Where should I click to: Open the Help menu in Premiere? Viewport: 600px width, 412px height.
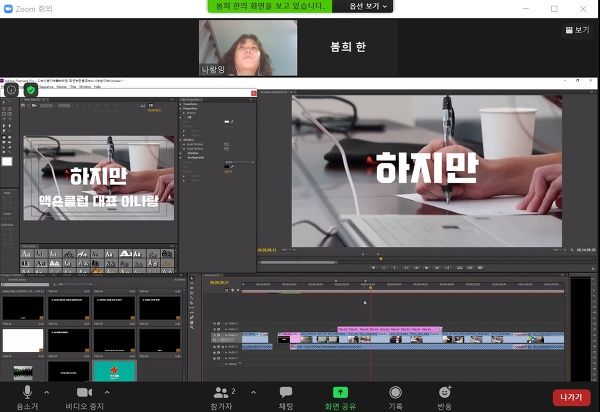[97, 87]
